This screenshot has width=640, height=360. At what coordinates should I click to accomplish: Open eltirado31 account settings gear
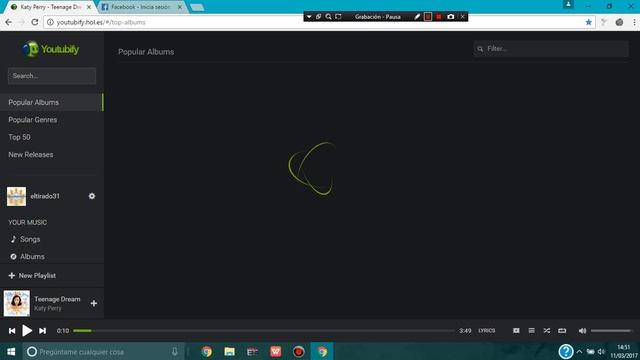(92, 196)
